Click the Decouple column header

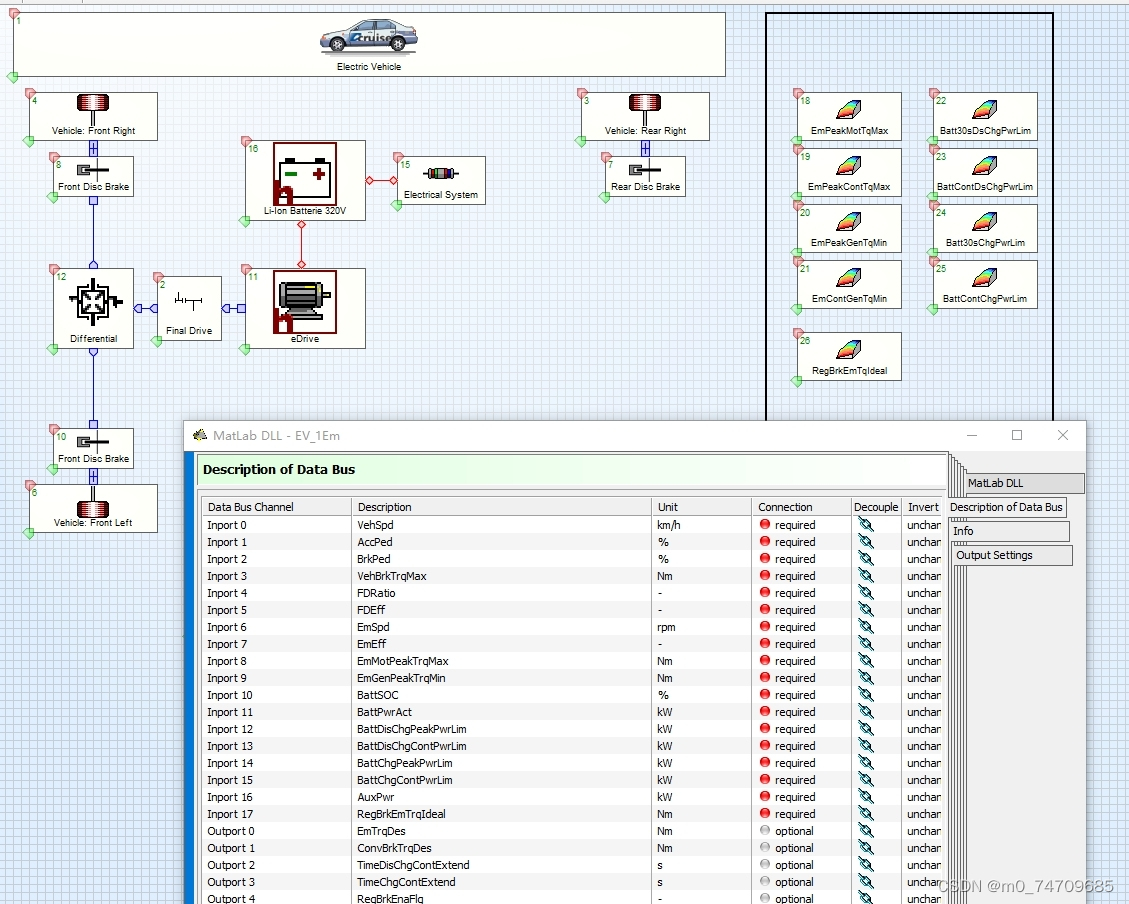[x=876, y=507]
